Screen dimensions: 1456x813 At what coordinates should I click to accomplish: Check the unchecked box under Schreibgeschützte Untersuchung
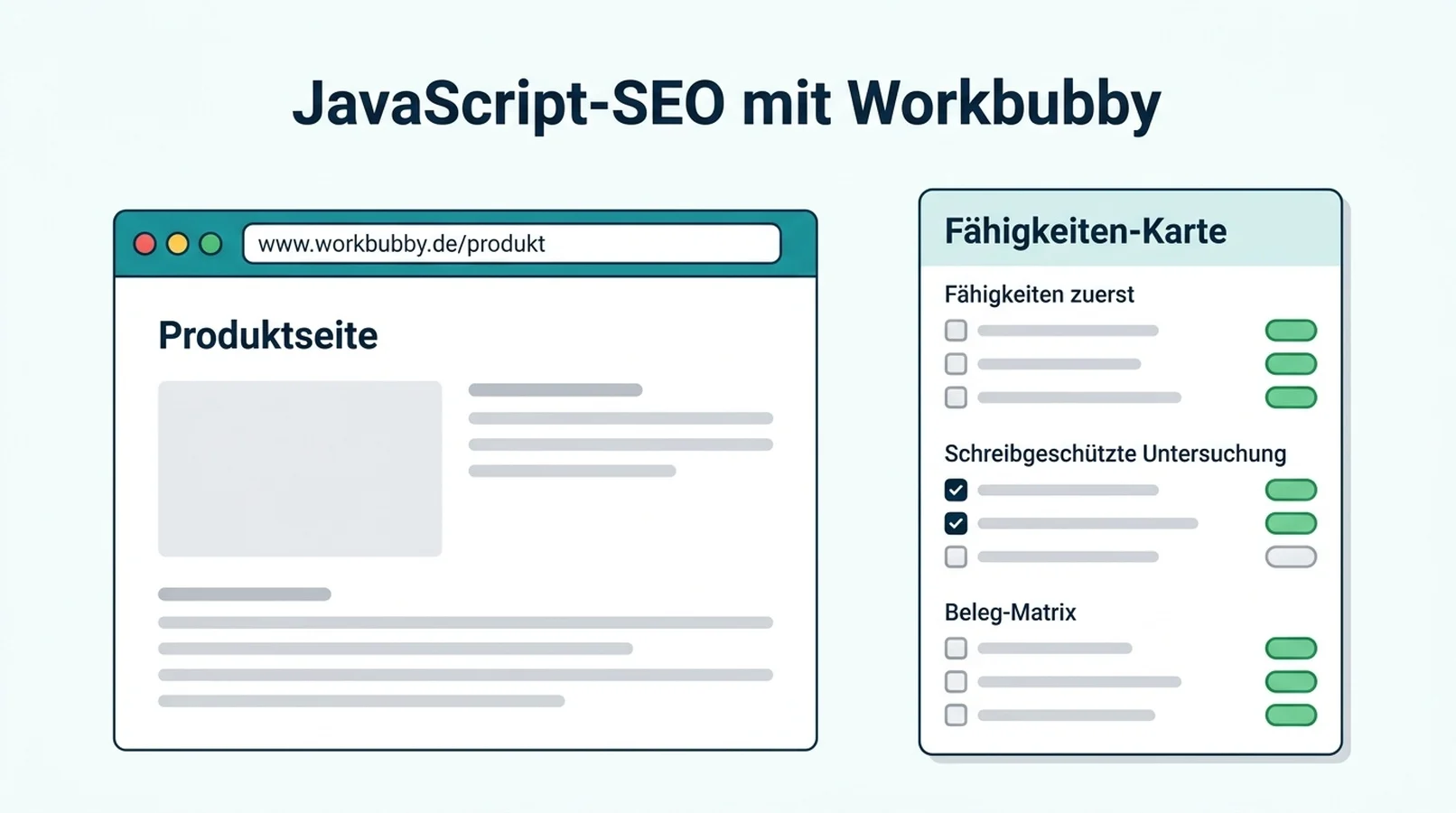(956, 556)
